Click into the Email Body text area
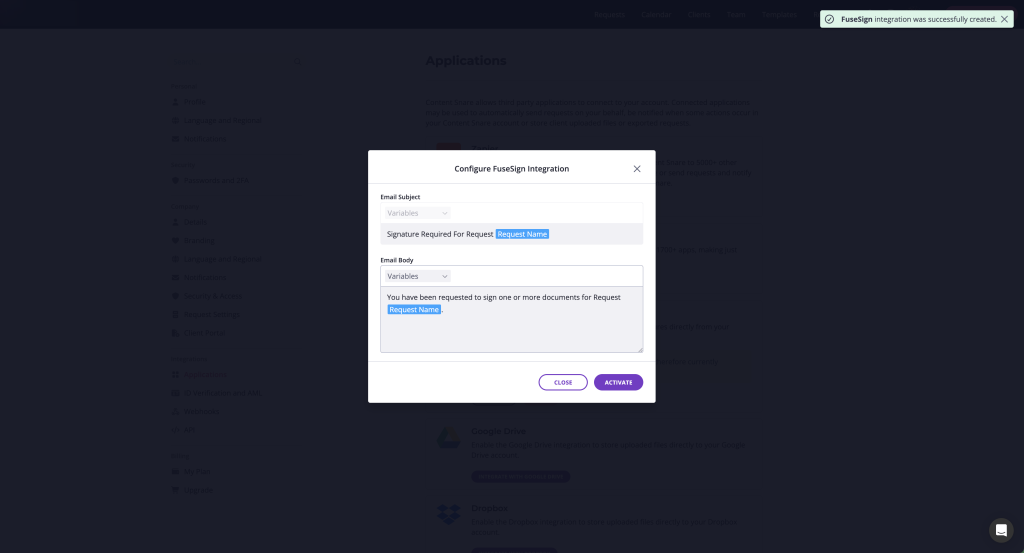Image resolution: width=1024 pixels, height=553 pixels. pyautogui.click(x=511, y=319)
